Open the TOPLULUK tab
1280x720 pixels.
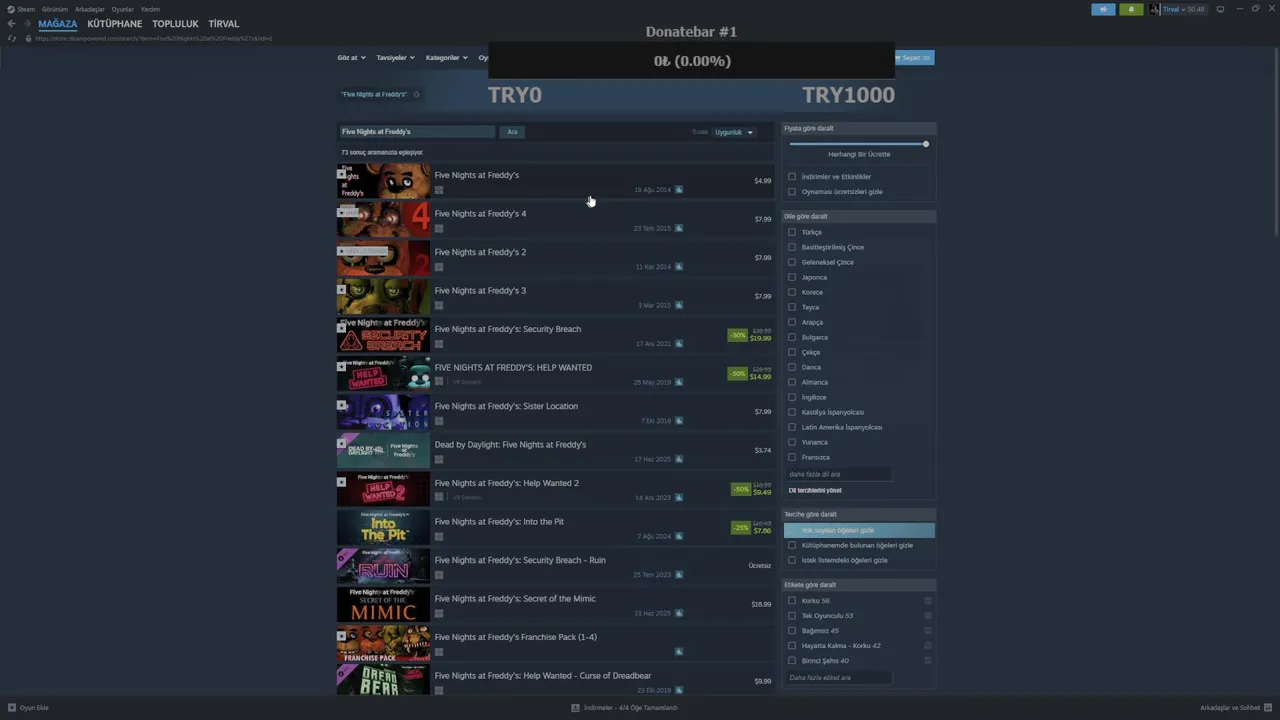175,24
